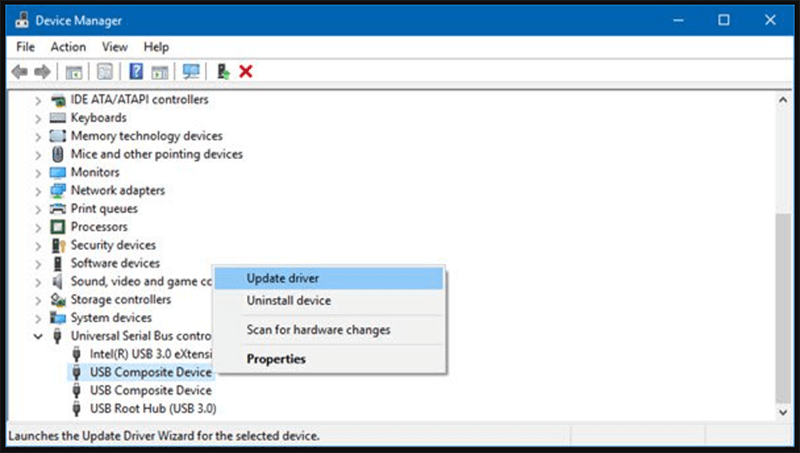This screenshot has width=800, height=453.
Task: Click the System devices folder icon
Action: [x=58, y=318]
